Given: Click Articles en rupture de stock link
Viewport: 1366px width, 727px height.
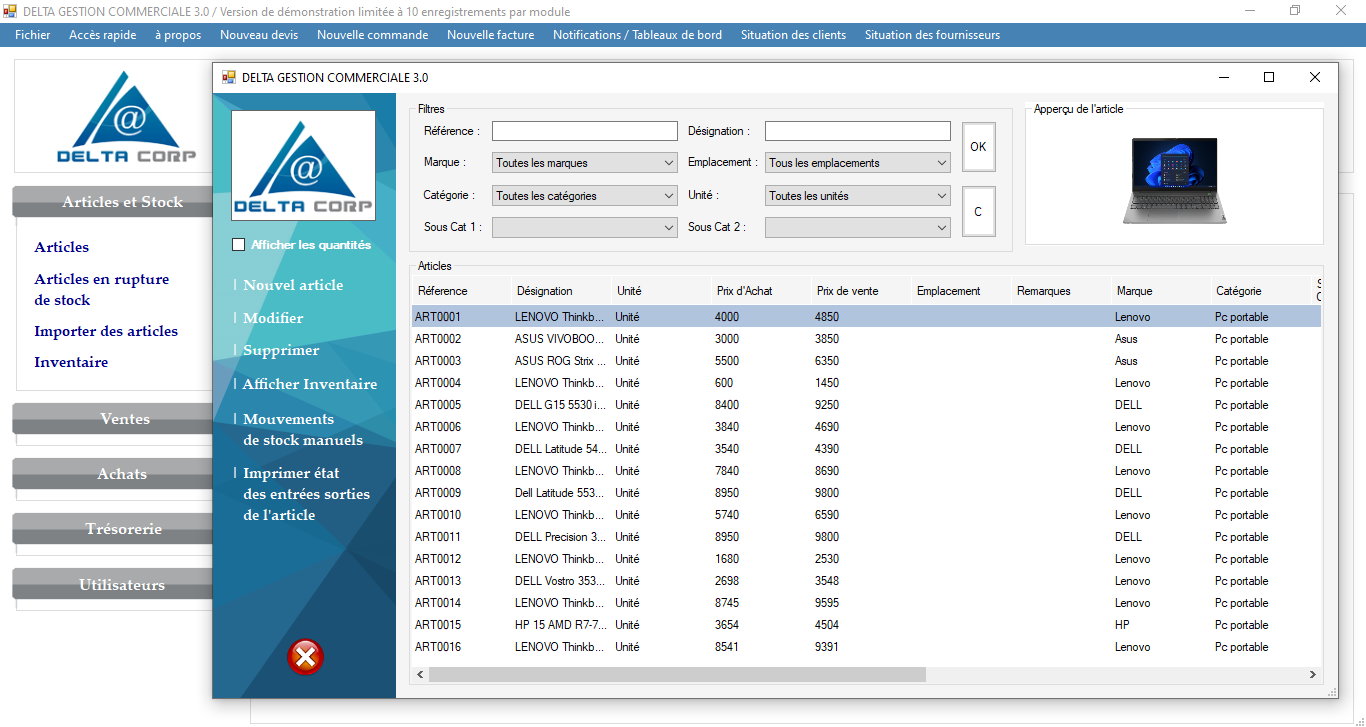Looking at the screenshot, I should tap(101, 289).
